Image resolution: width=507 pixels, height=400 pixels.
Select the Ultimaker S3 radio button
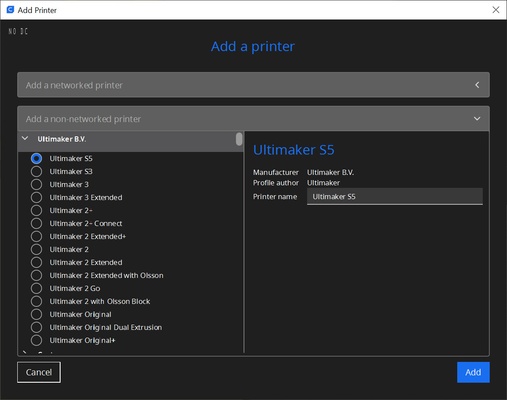[36, 171]
